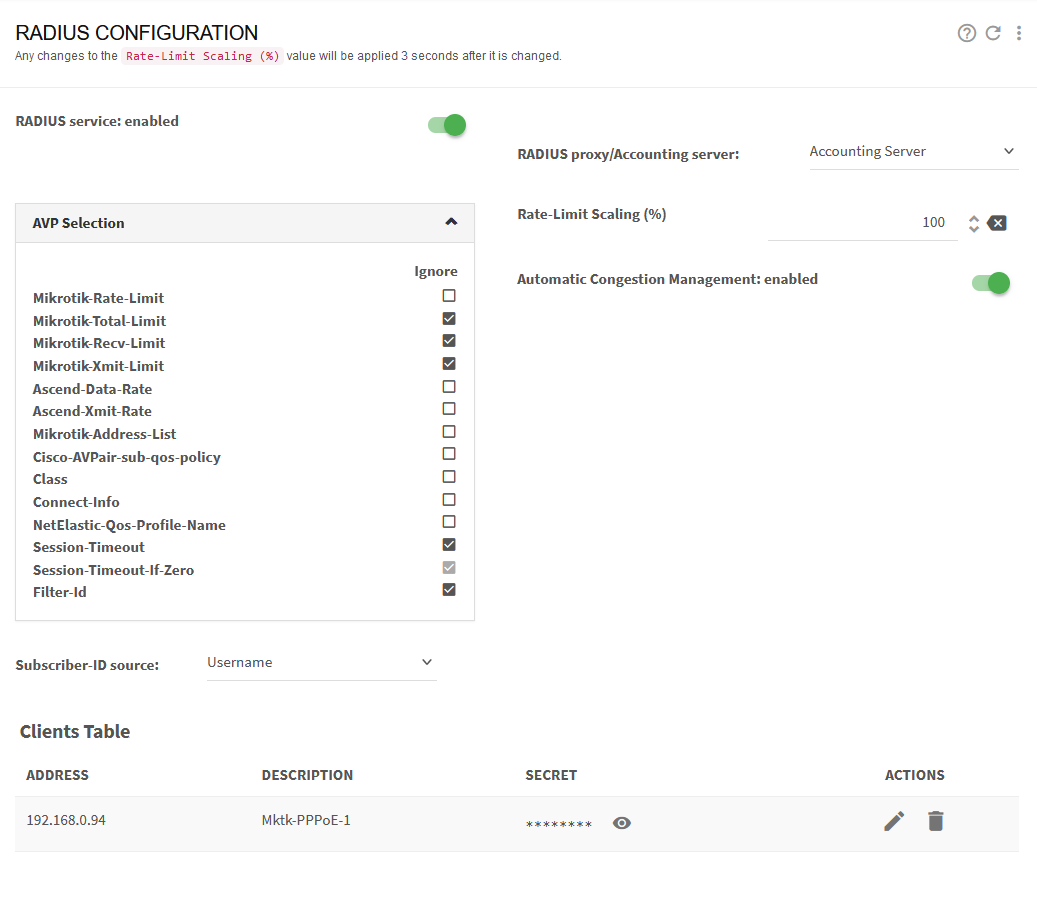This screenshot has width=1037, height=897.
Task: Ignore the Filter-Id attribute
Action: pos(448,589)
